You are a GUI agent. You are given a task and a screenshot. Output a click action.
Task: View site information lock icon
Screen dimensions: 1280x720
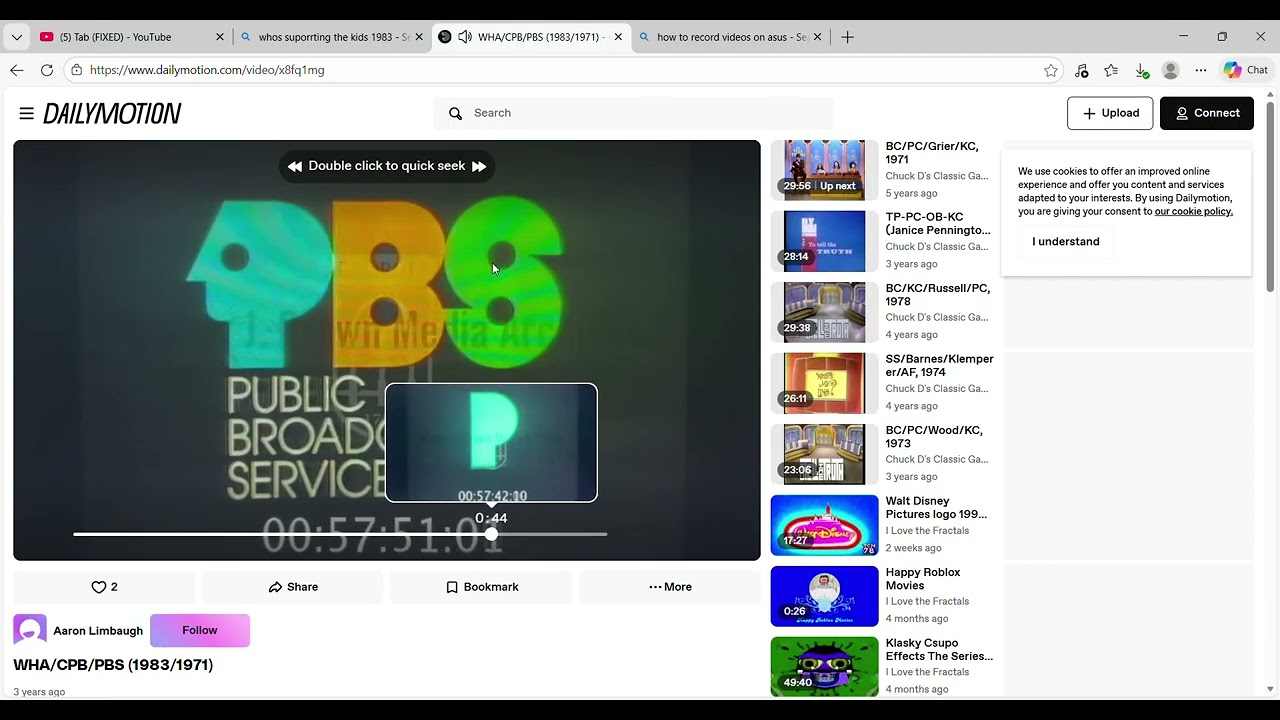tap(76, 70)
